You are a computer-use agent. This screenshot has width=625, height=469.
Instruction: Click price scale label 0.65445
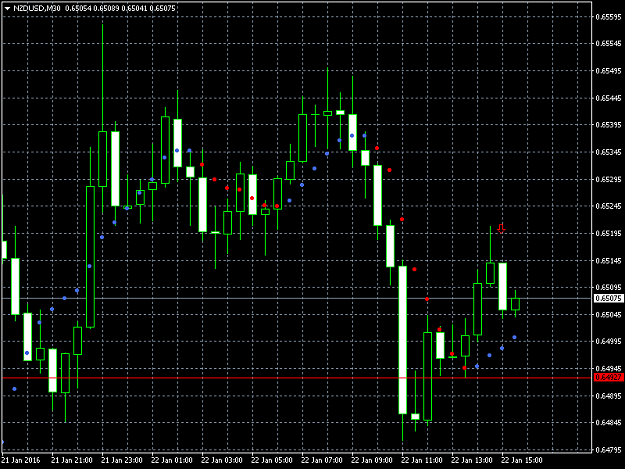click(x=608, y=98)
